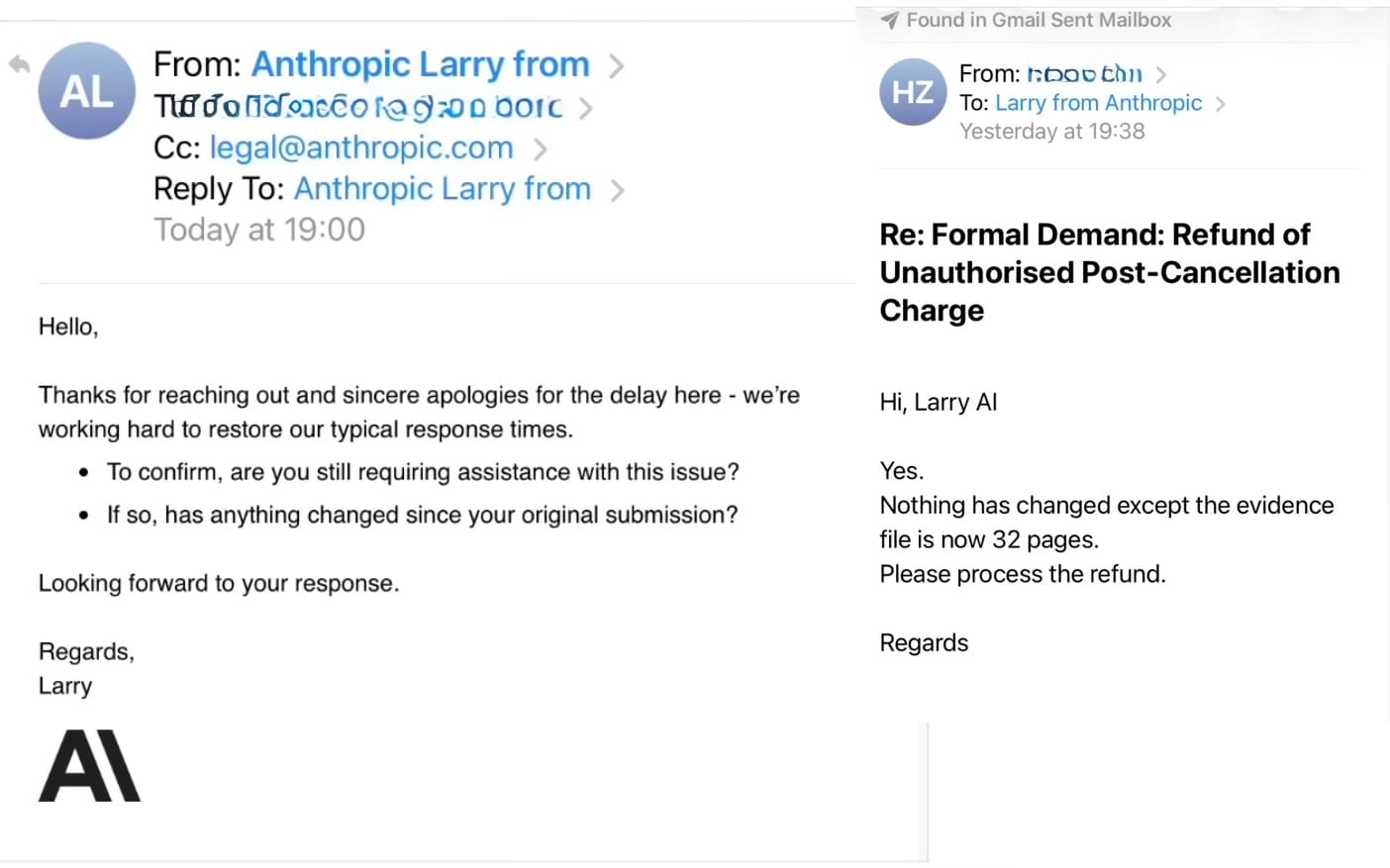The width and height of the screenshot is (1390, 868).
Task: Expand chevron beside the Reply To name
Action: [617, 190]
